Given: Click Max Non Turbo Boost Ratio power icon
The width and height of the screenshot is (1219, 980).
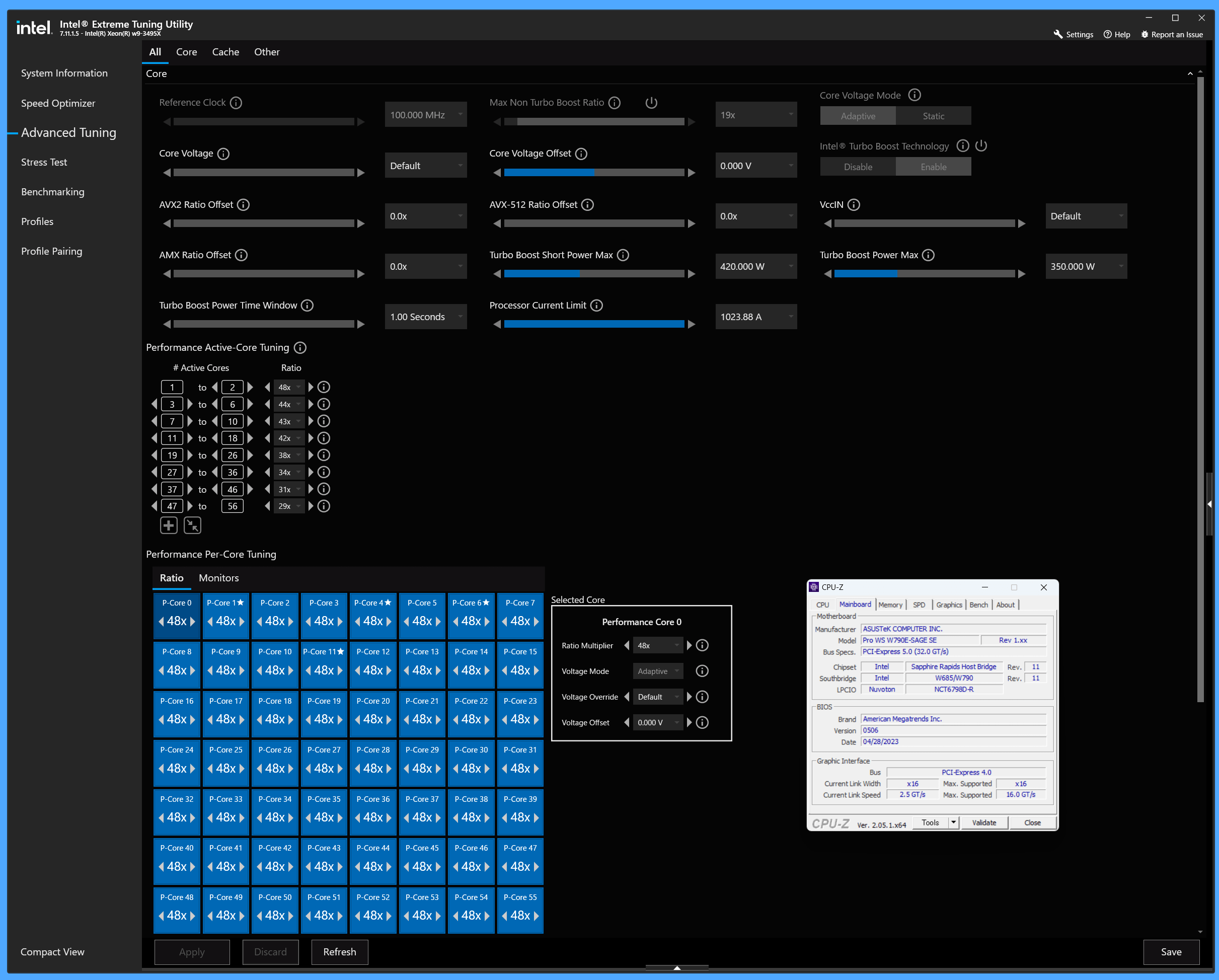Looking at the screenshot, I should pos(651,102).
